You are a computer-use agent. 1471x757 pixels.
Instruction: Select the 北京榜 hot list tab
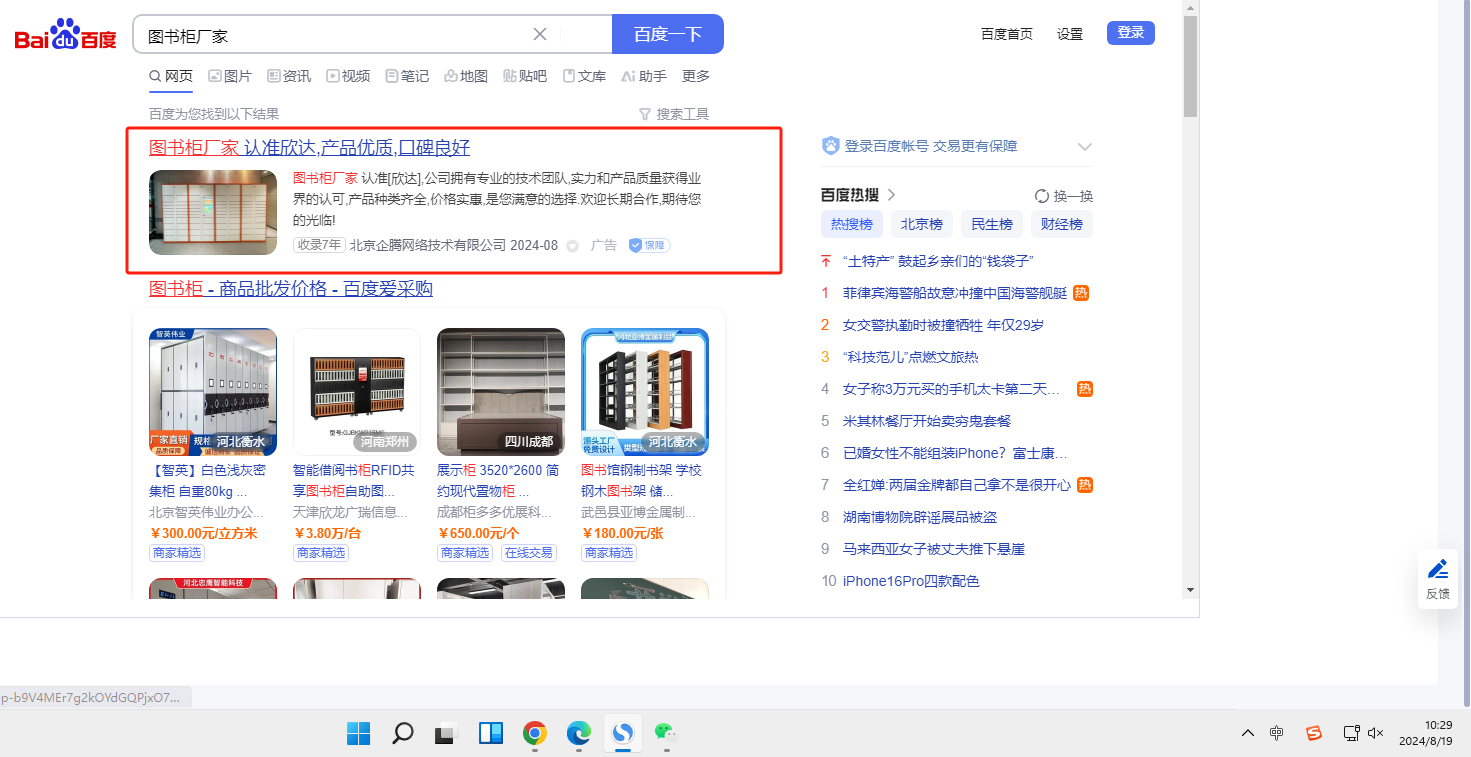coord(922,224)
